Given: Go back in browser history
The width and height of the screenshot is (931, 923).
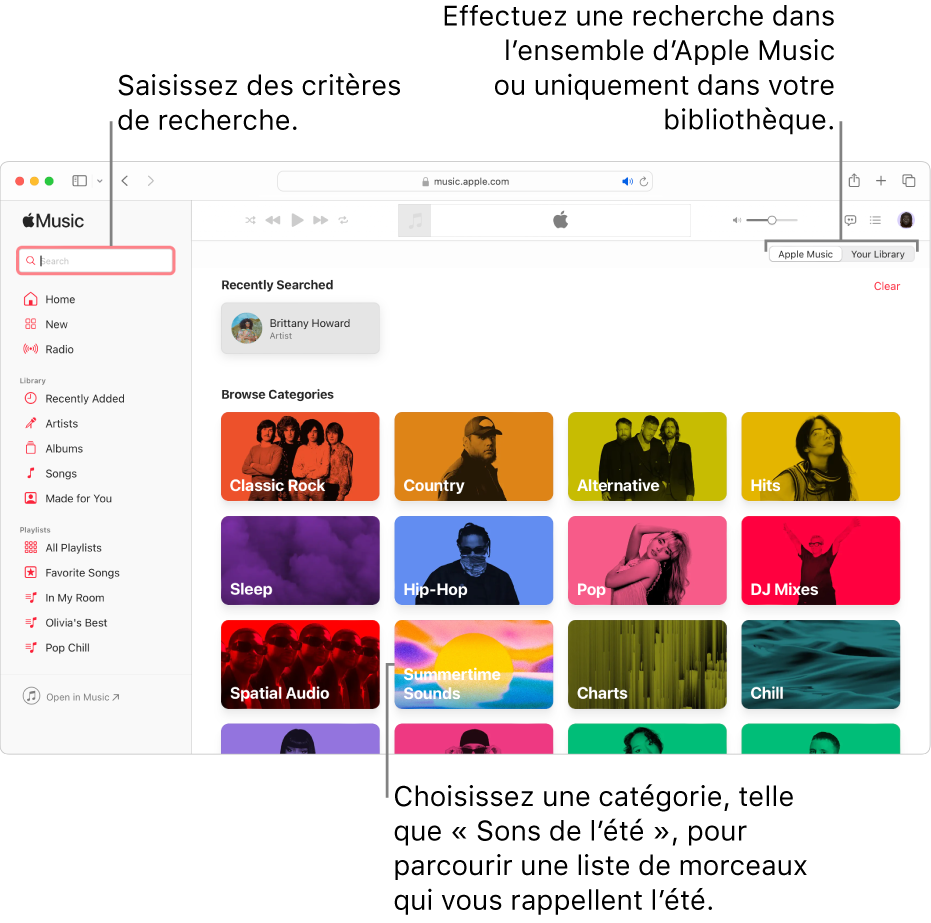Looking at the screenshot, I should (125, 181).
